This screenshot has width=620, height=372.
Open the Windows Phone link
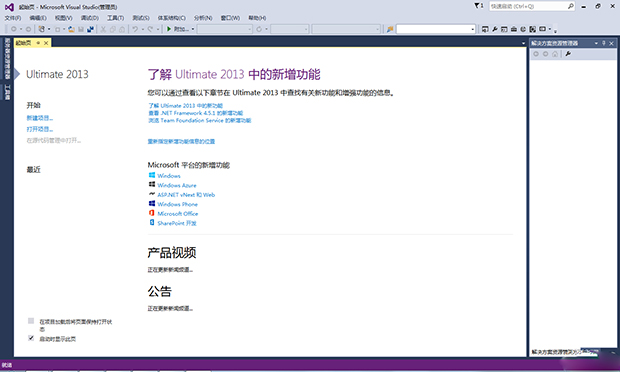178,204
